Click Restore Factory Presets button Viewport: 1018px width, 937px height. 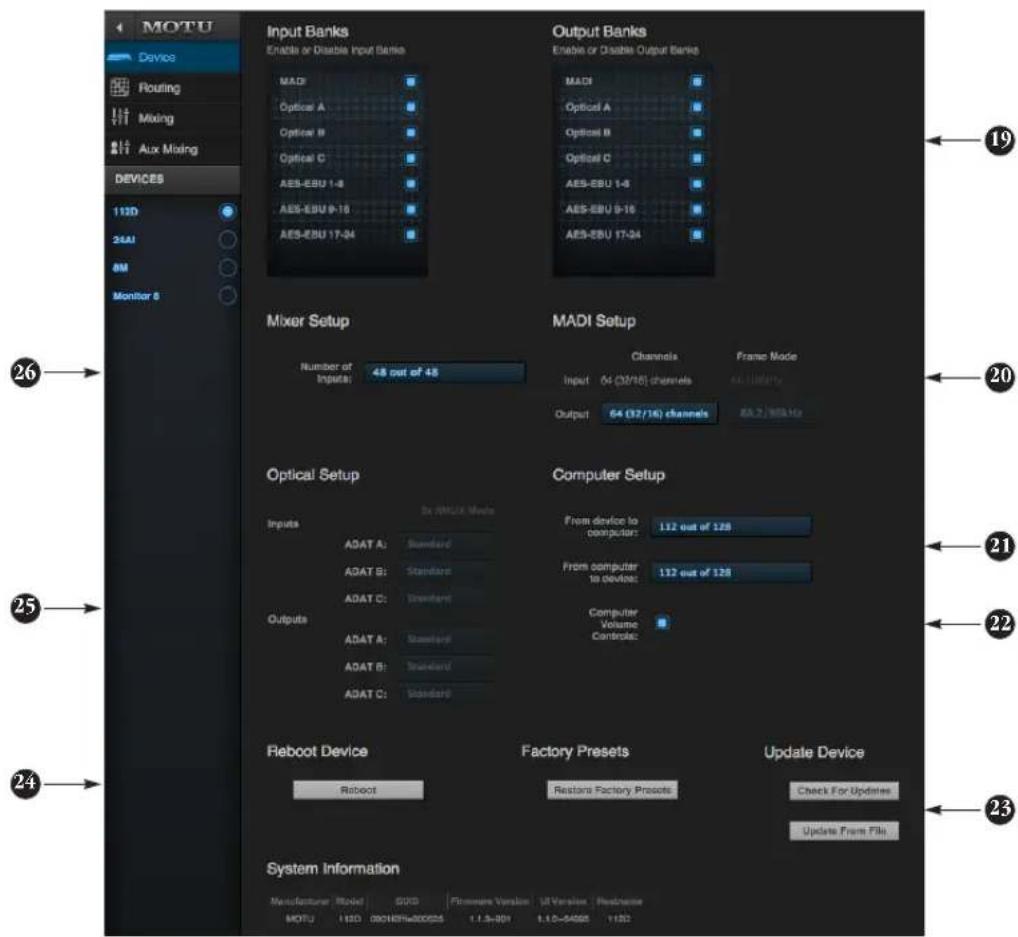click(x=612, y=790)
